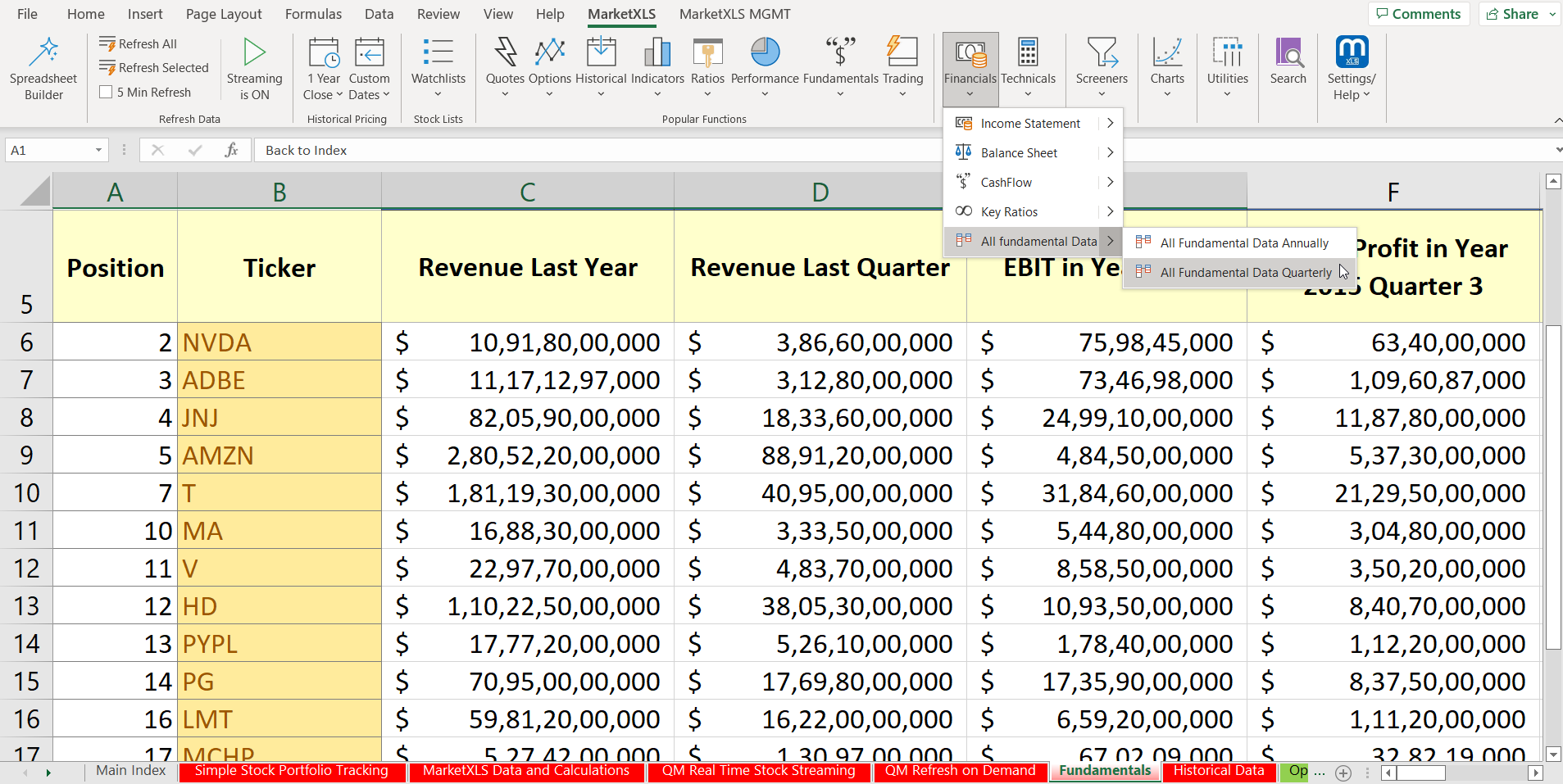Select the Technicals icon
Screen dimensions: 1563x784
click(1029, 66)
